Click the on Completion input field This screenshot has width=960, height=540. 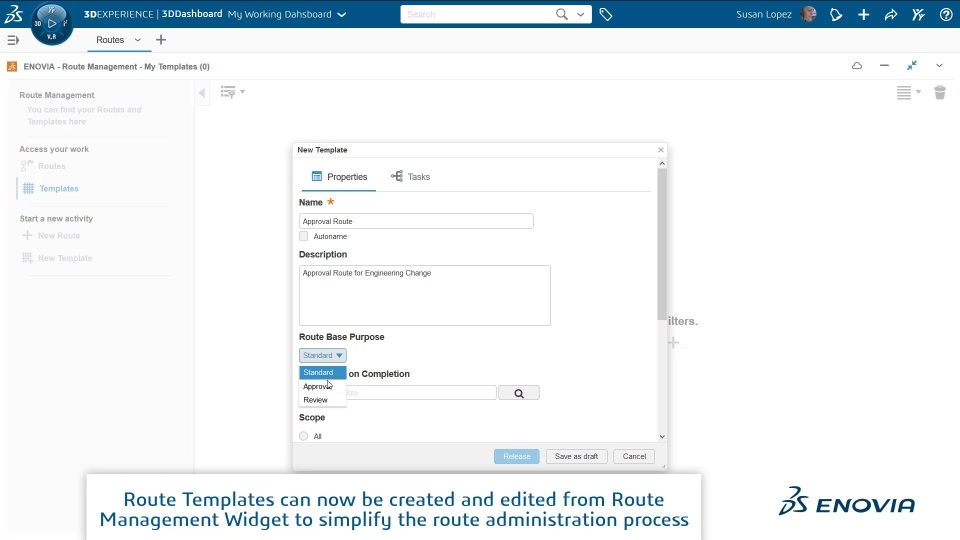pos(421,393)
